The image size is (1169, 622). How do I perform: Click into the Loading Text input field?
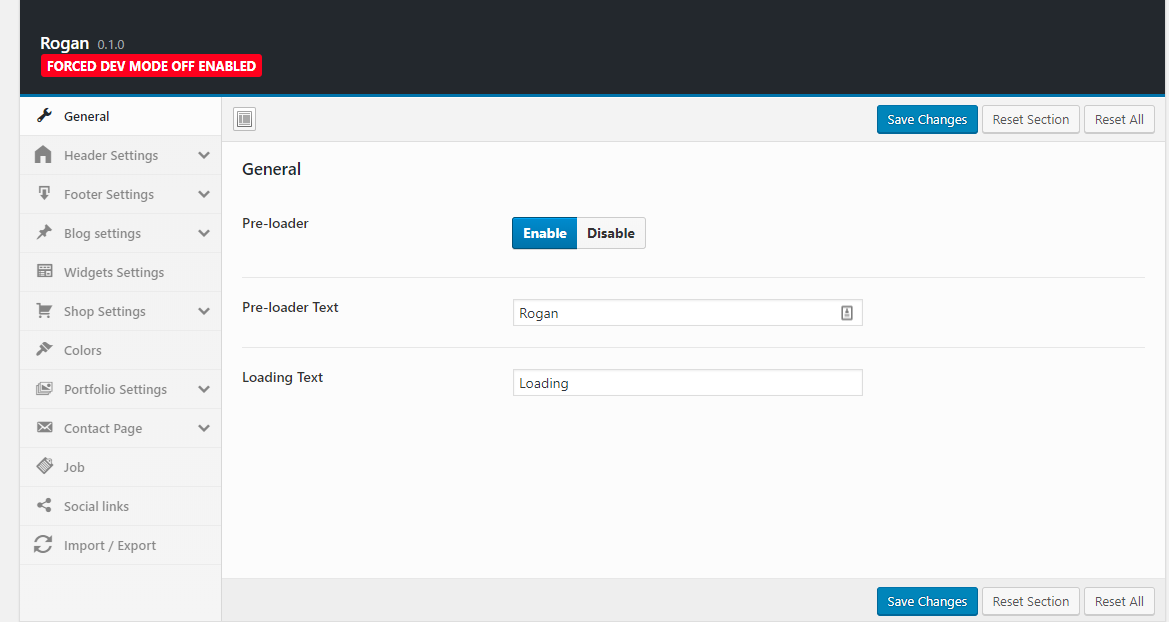tap(687, 383)
